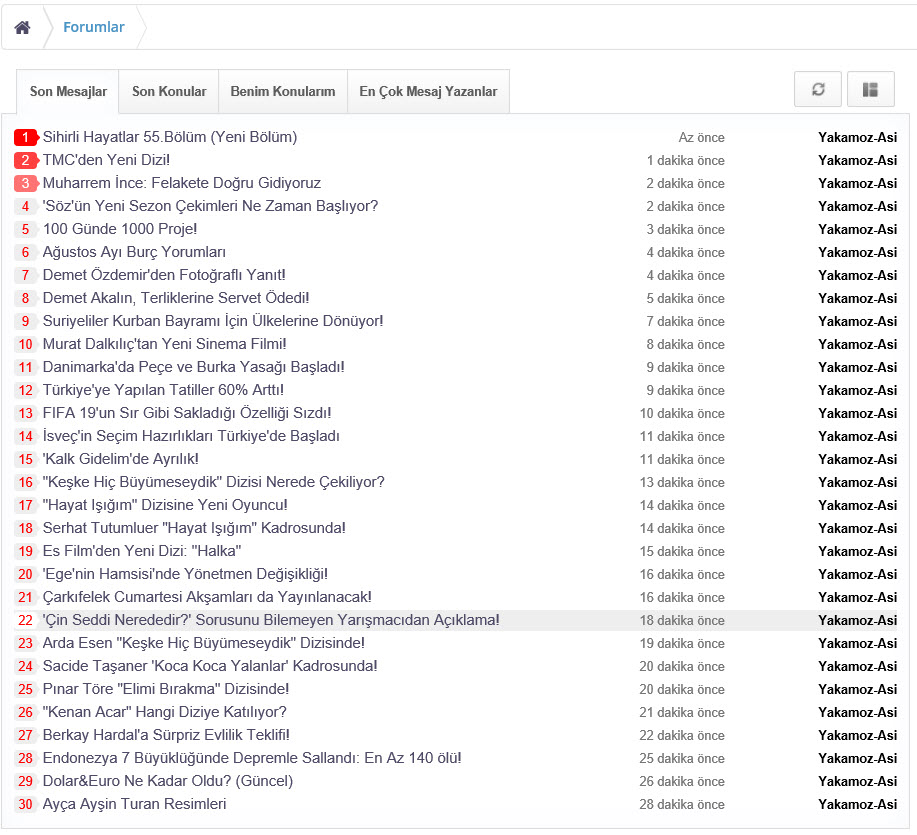Click the number 3 rank badge
The height and width of the screenshot is (835, 917).
click(25, 183)
